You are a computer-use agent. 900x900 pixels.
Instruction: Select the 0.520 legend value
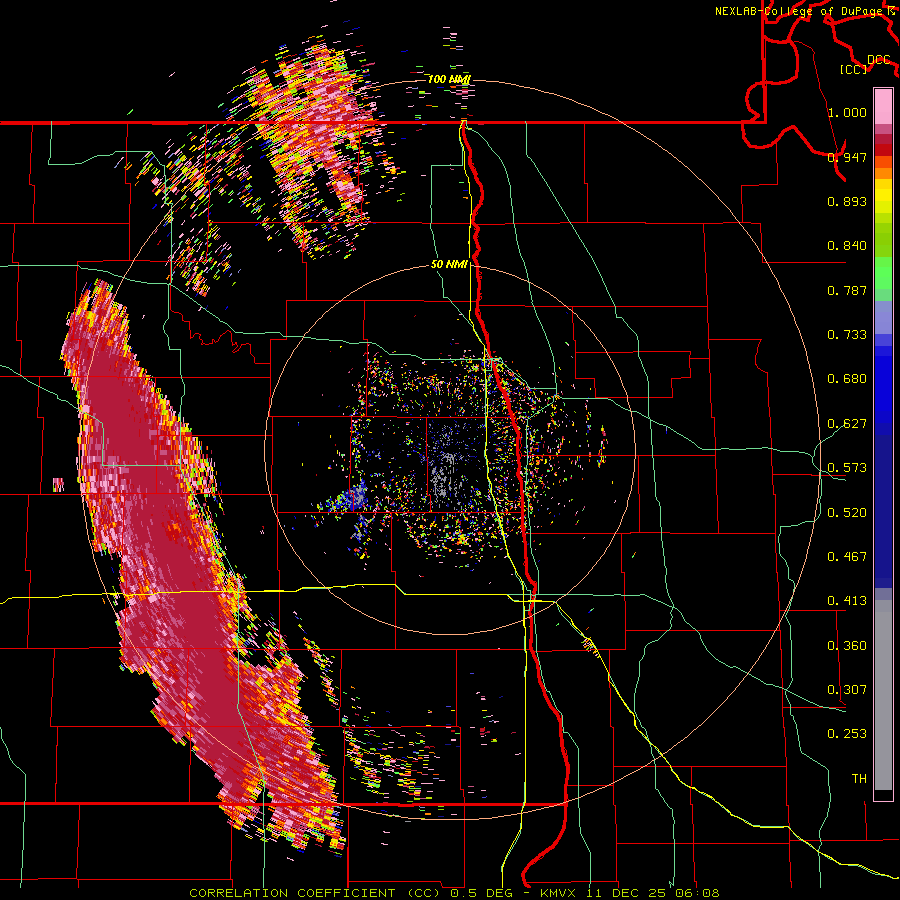click(847, 512)
